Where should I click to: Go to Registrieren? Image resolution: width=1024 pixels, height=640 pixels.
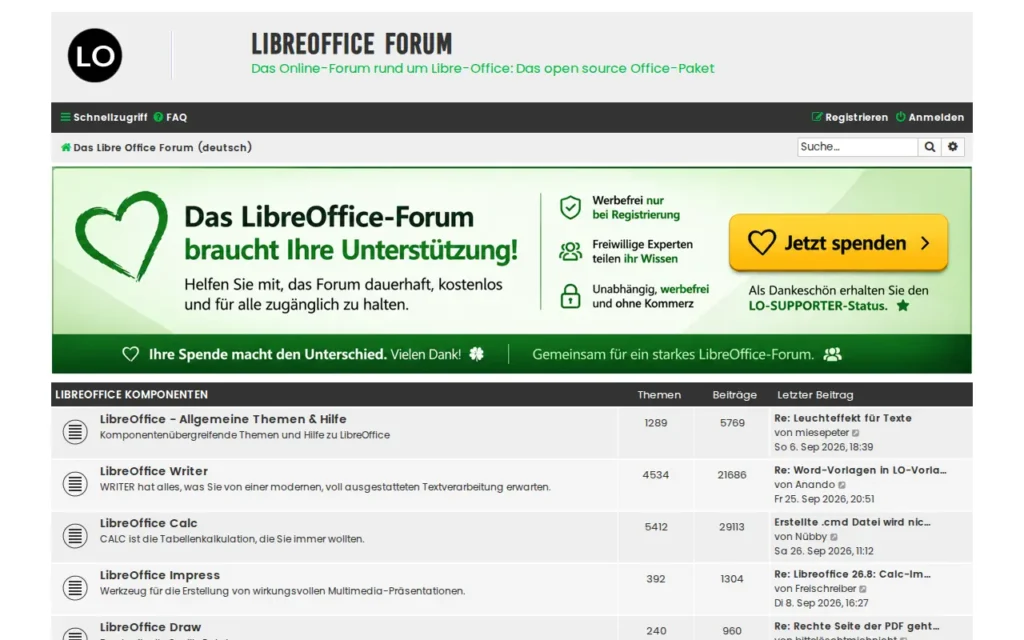point(850,118)
